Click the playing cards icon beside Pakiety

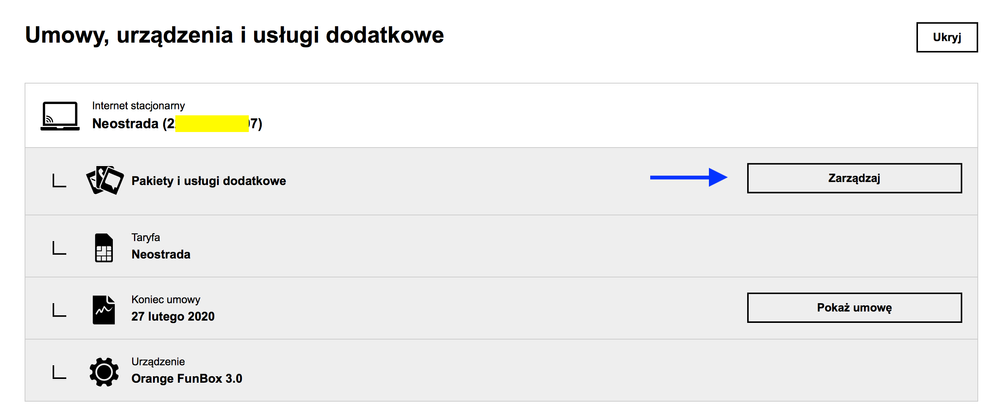tap(105, 180)
